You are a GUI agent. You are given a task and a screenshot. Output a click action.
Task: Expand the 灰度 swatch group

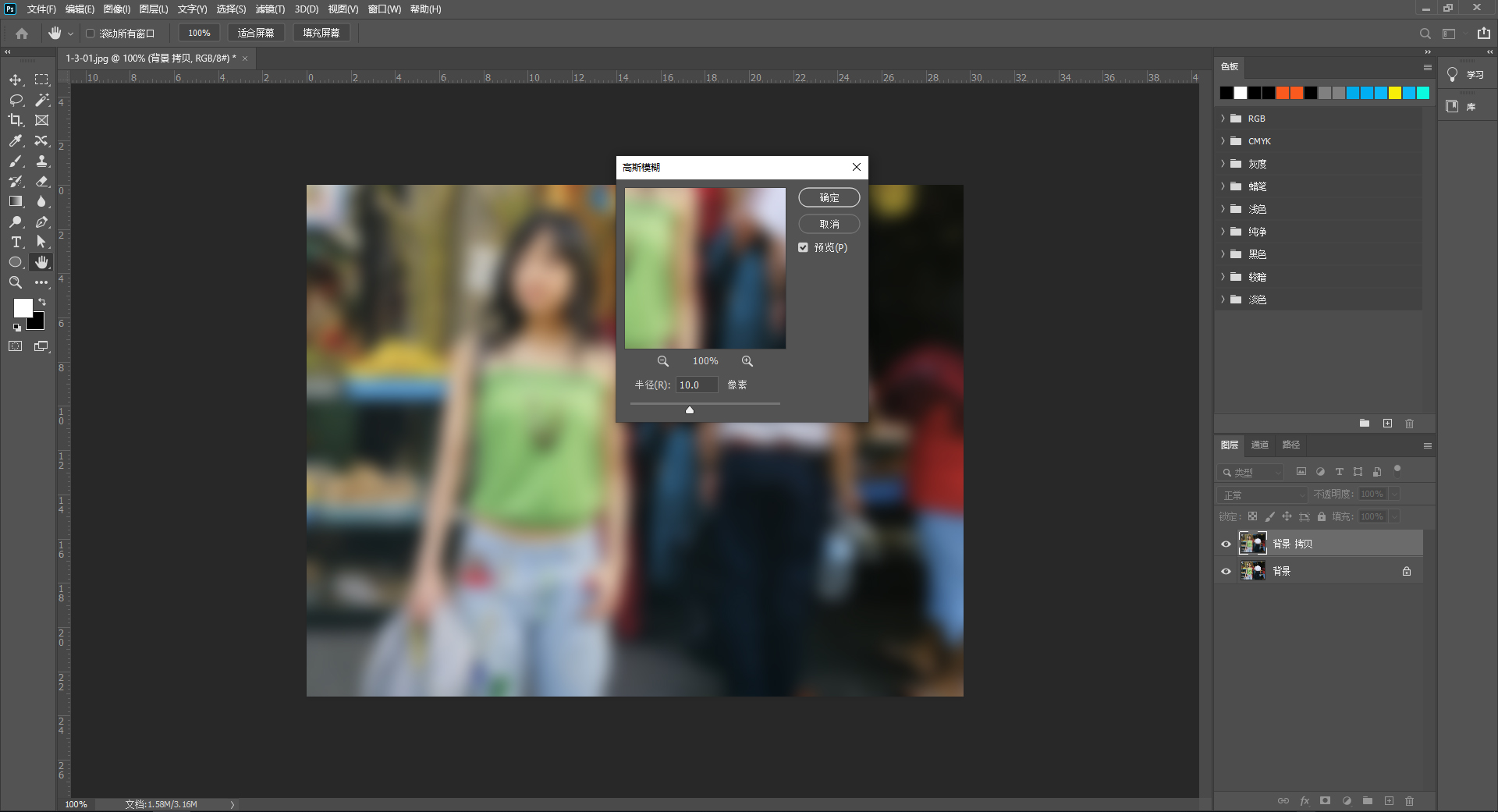point(1223,164)
